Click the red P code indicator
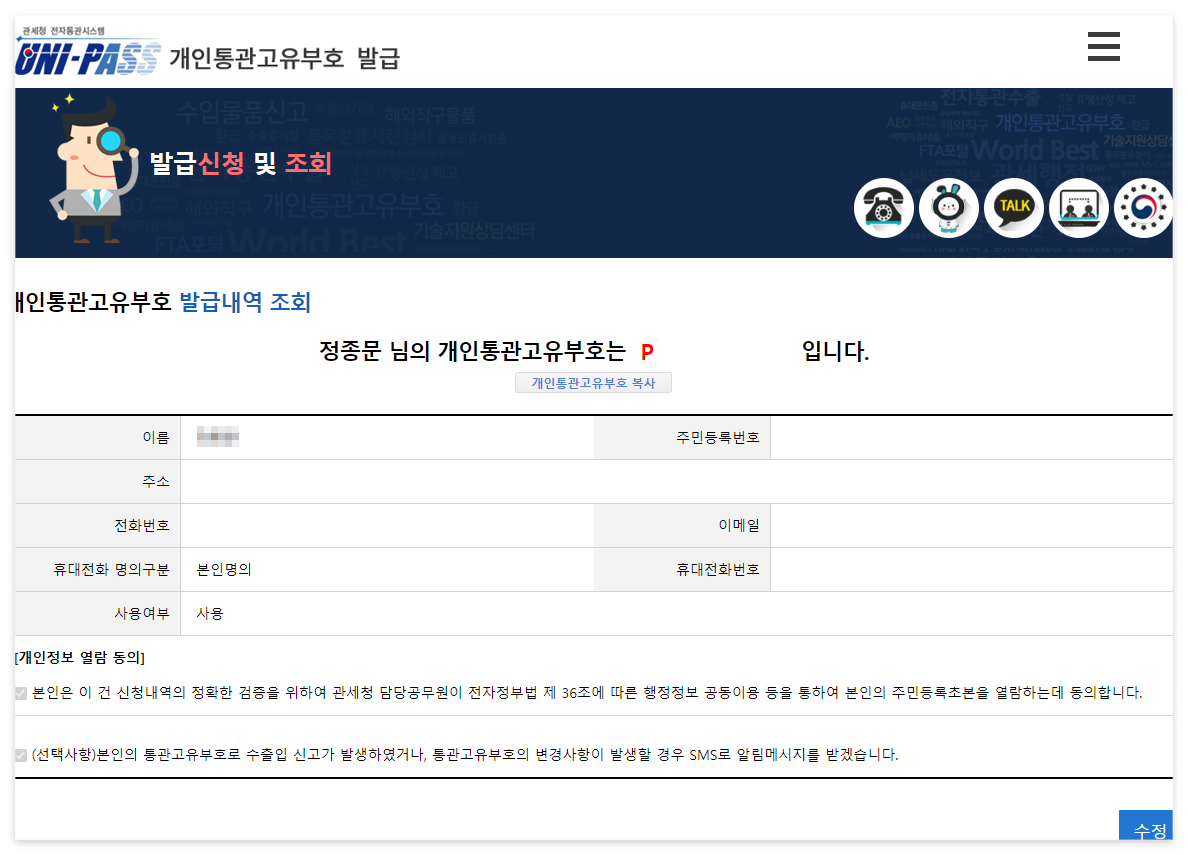The image size is (1188, 855). 648,352
